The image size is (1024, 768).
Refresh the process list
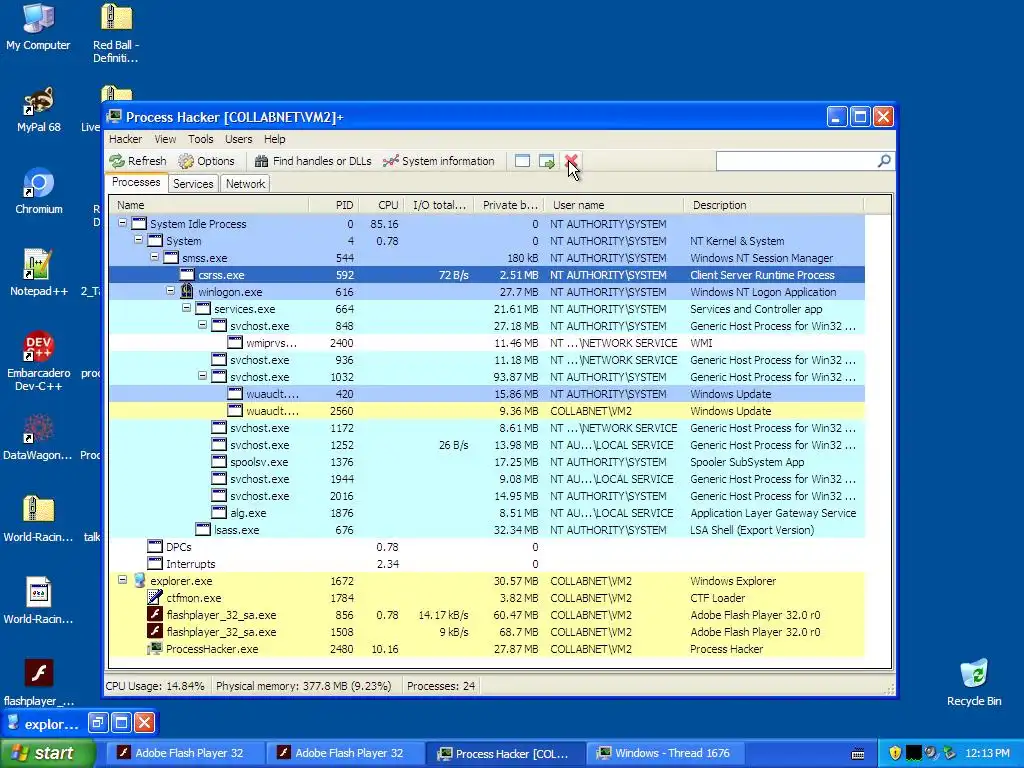[x=138, y=161]
